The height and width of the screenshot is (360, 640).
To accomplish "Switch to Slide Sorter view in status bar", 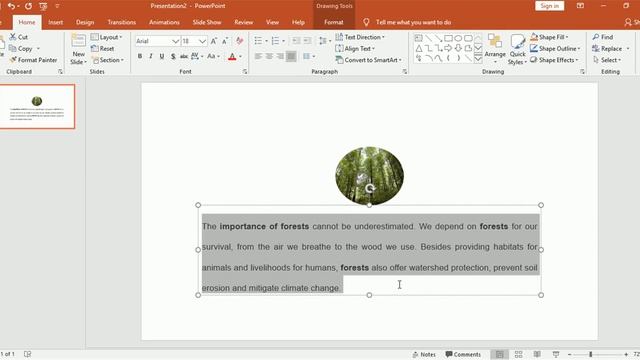I will (x=518, y=354).
